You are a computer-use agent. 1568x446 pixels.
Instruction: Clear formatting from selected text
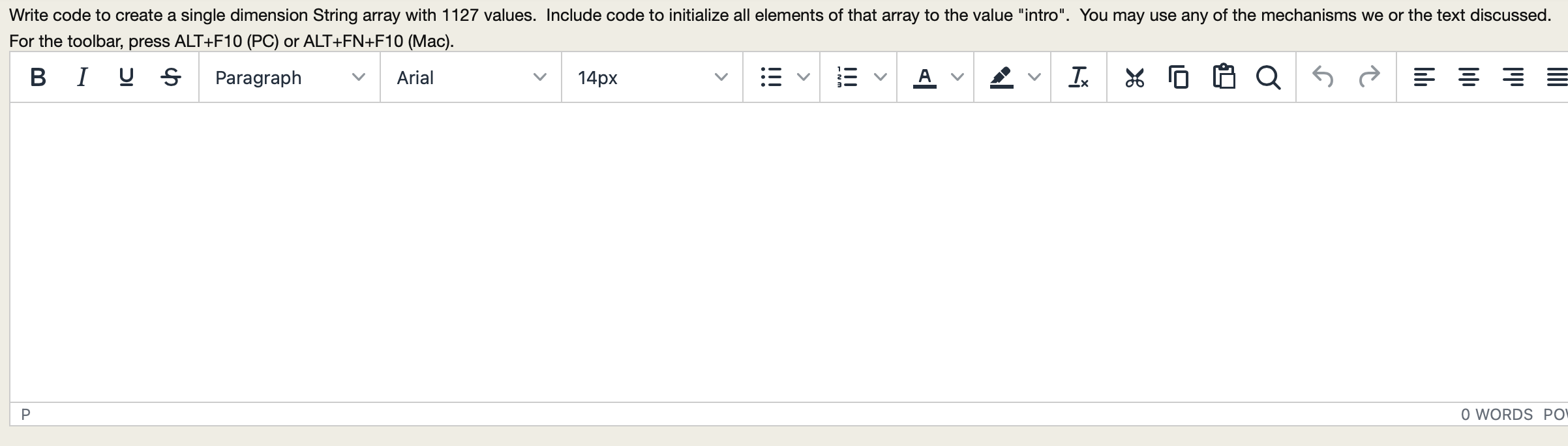(1079, 78)
